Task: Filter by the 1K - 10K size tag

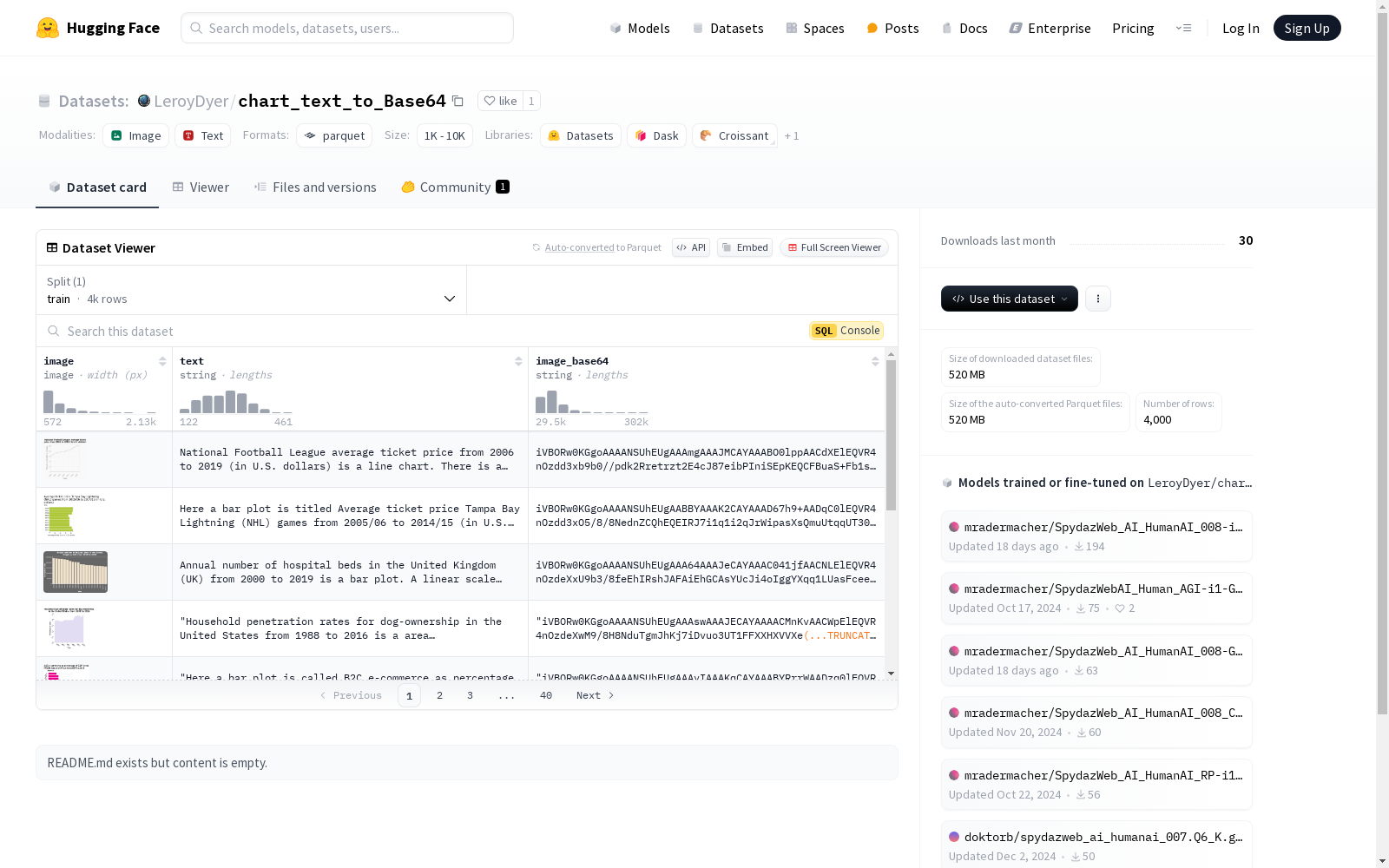Action: coord(444,135)
